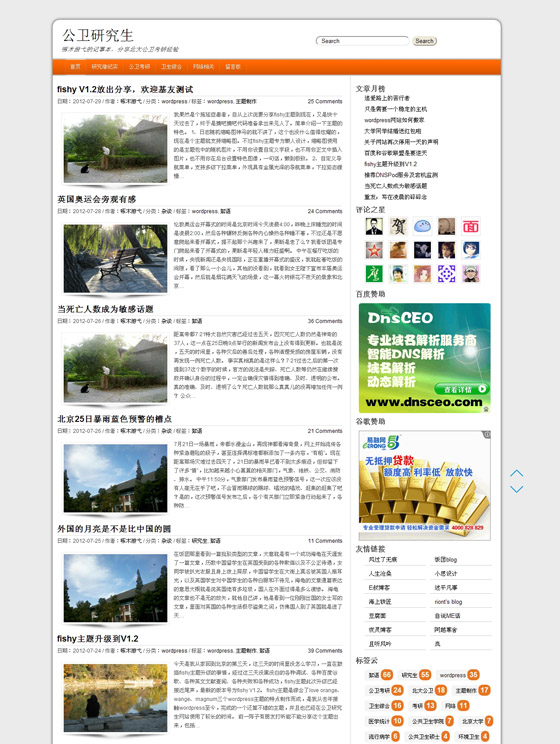Select the '研究生 55' tag
Image resolution: width=560 pixels, height=744 pixels.
(x=415, y=675)
